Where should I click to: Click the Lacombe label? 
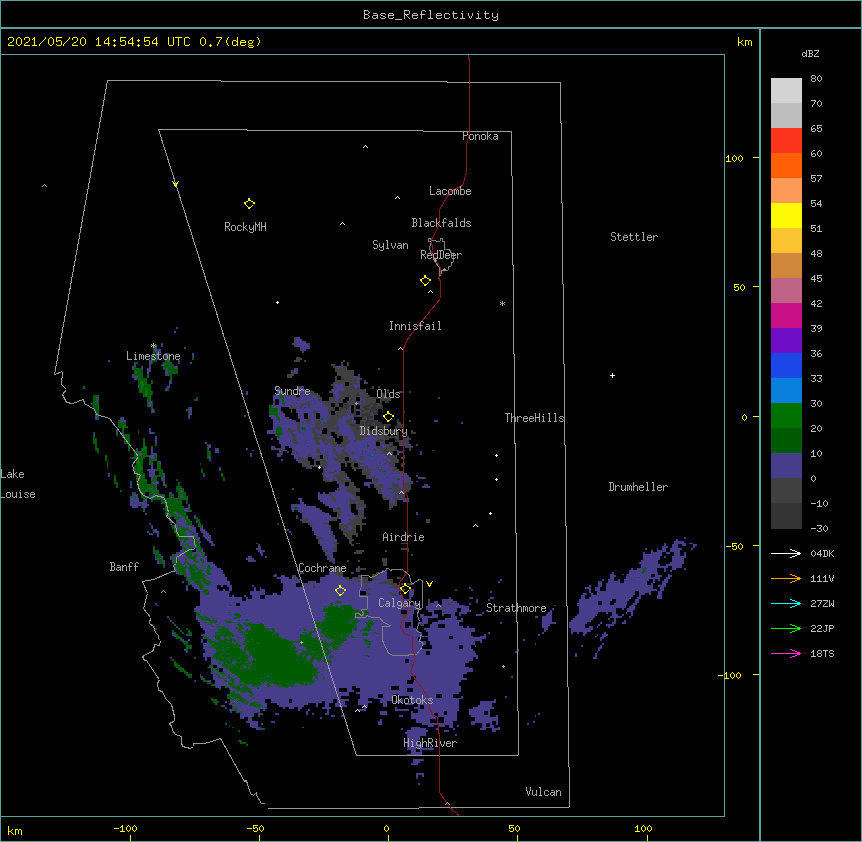pyautogui.click(x=450, y=191)
